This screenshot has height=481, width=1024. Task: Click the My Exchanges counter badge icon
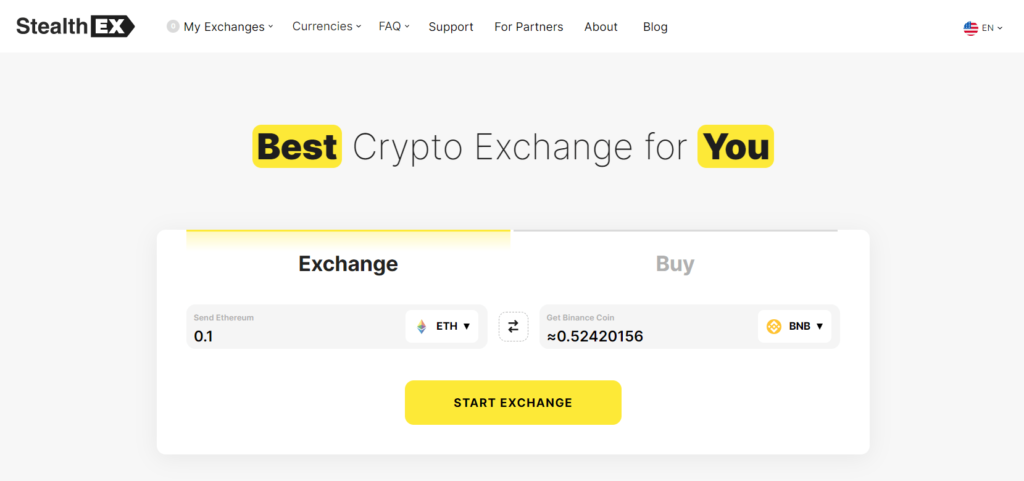tap(173, 27)
